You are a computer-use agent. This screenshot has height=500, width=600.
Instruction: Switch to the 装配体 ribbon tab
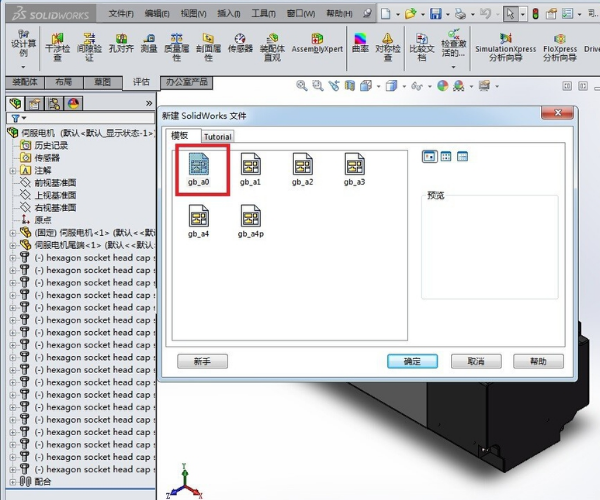pos(25,82)
